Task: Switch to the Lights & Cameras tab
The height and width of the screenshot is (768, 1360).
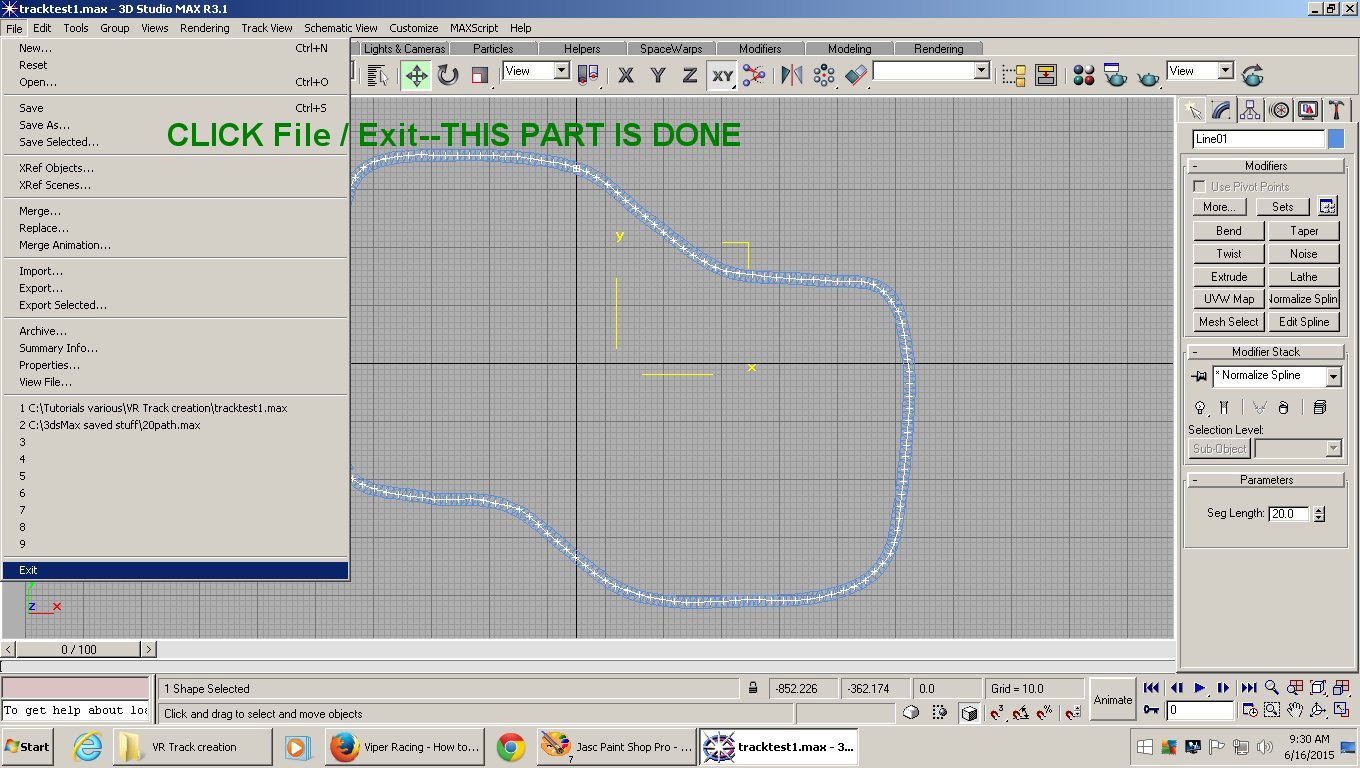Action: click(x=404, y=48)
